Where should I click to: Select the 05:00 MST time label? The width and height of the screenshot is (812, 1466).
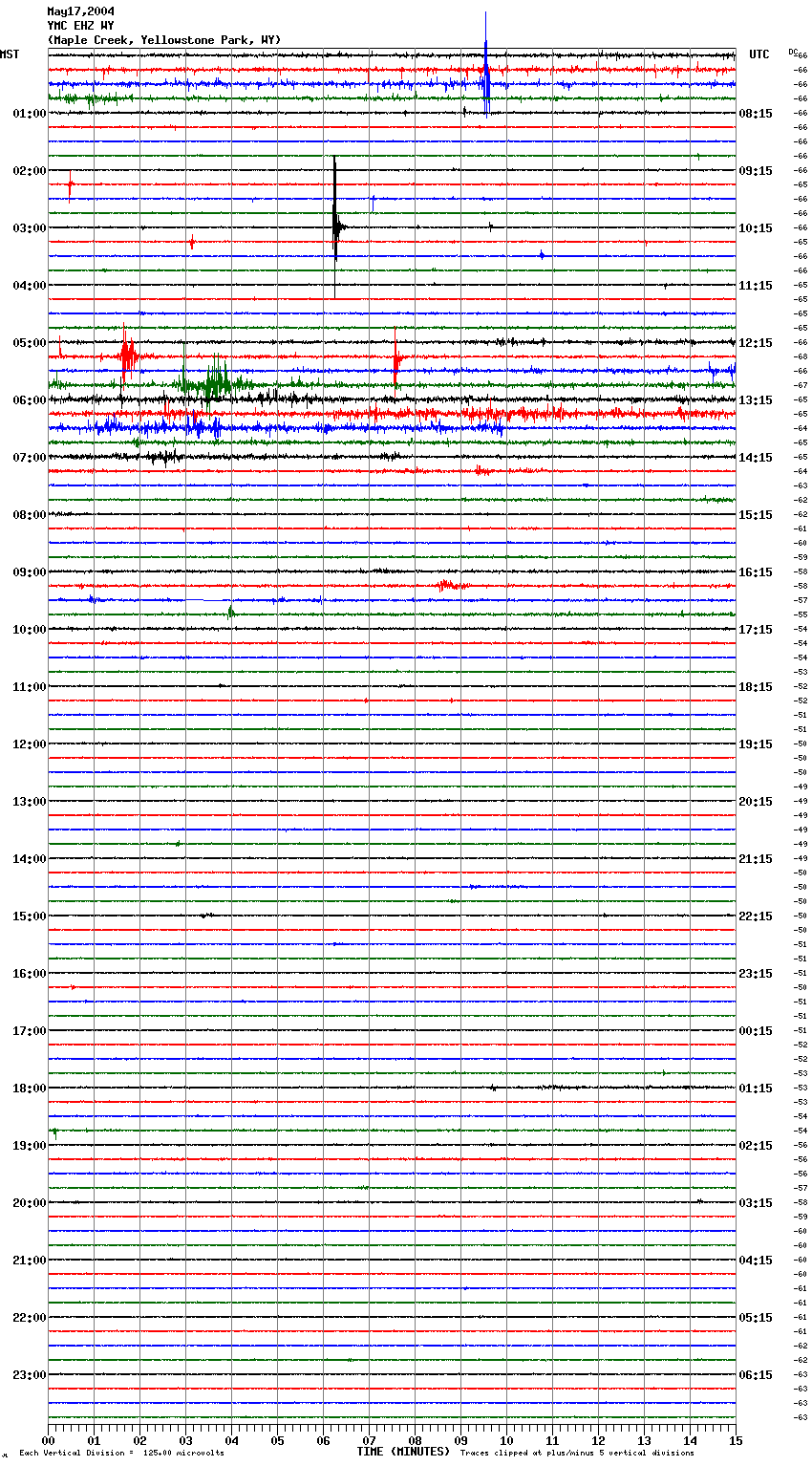click(x=30, y=343)
